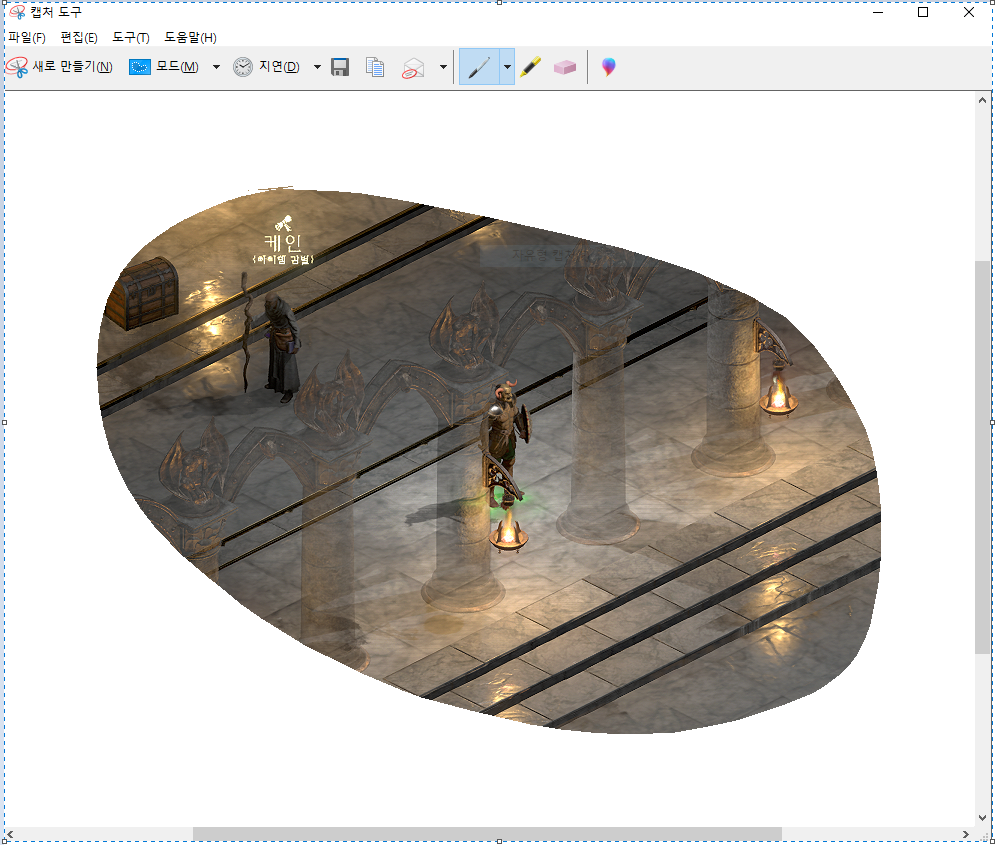Minimize the 캡처 도구 window

(x=878, y=12)
